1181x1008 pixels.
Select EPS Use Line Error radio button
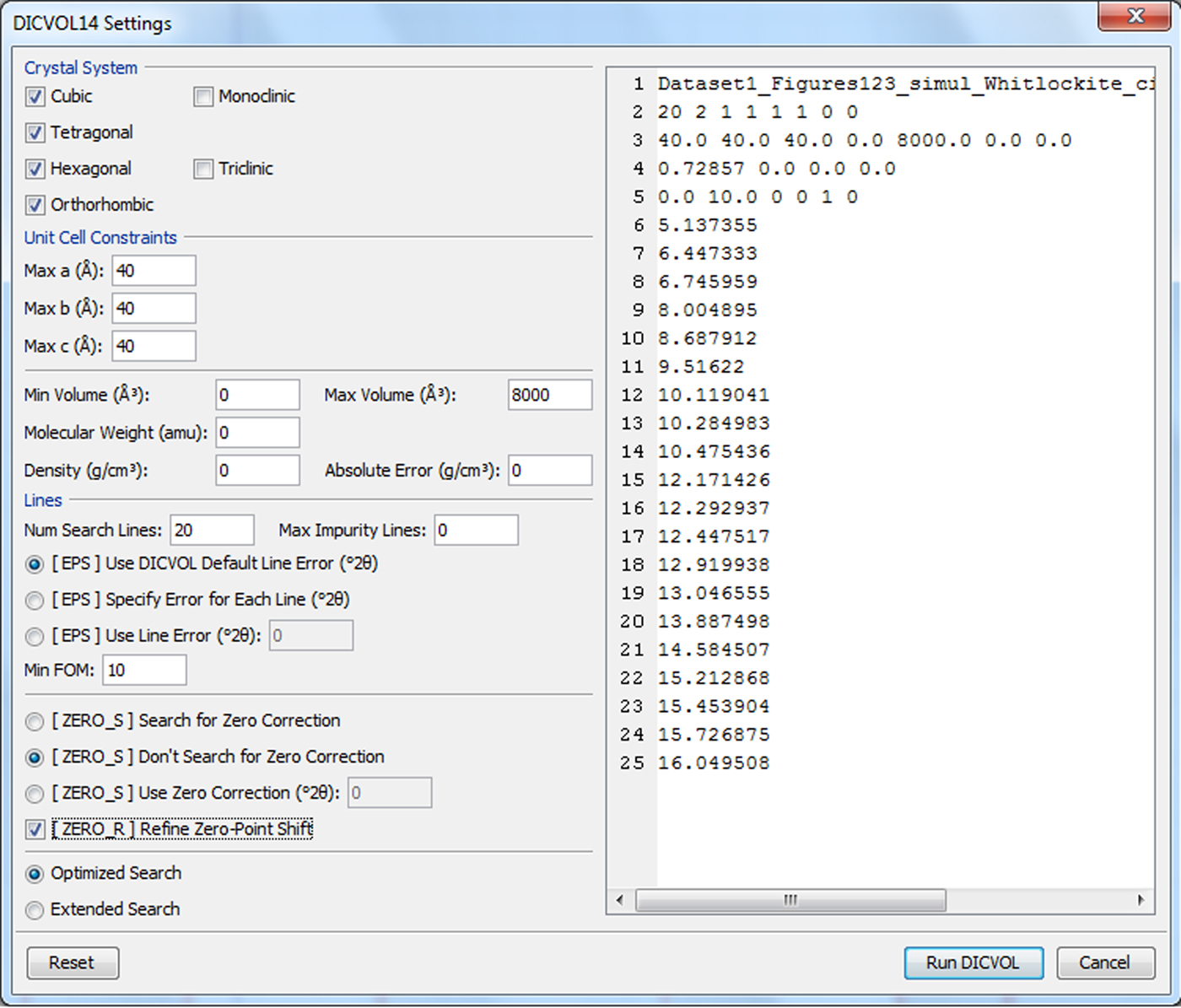(x=35, y=637)
